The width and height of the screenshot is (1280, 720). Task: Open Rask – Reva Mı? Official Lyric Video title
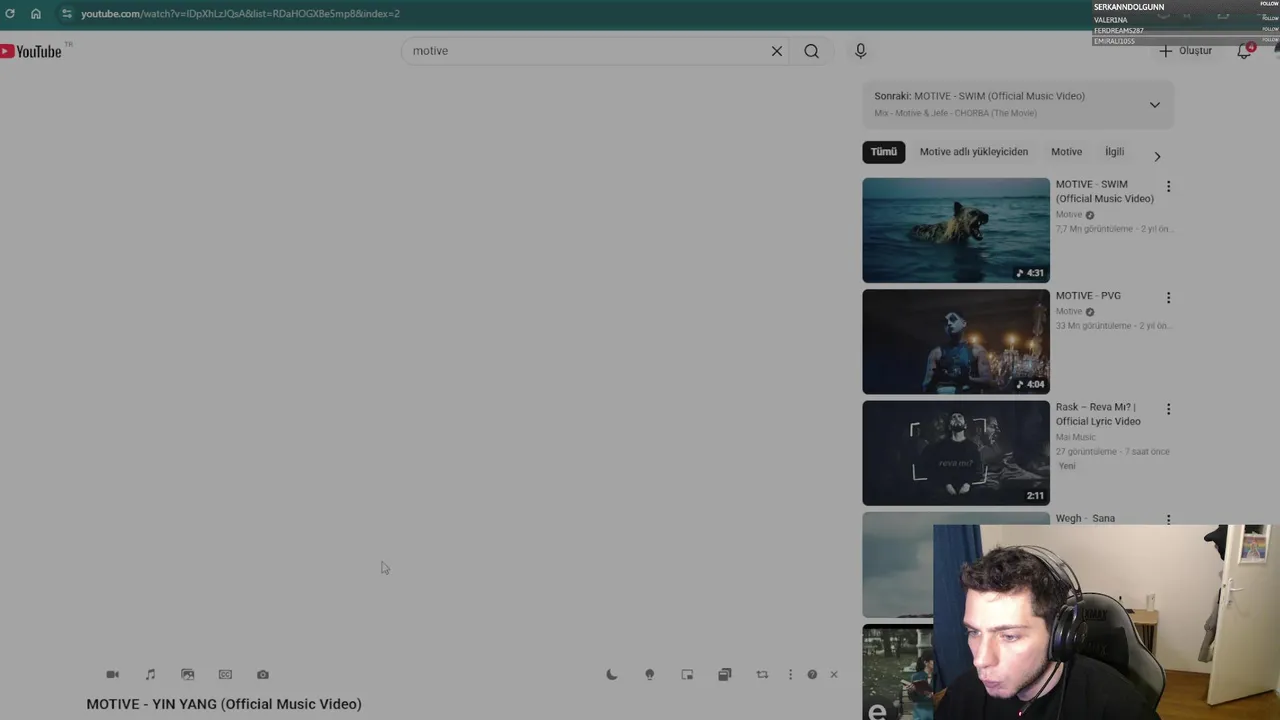tap(1098, 414)
